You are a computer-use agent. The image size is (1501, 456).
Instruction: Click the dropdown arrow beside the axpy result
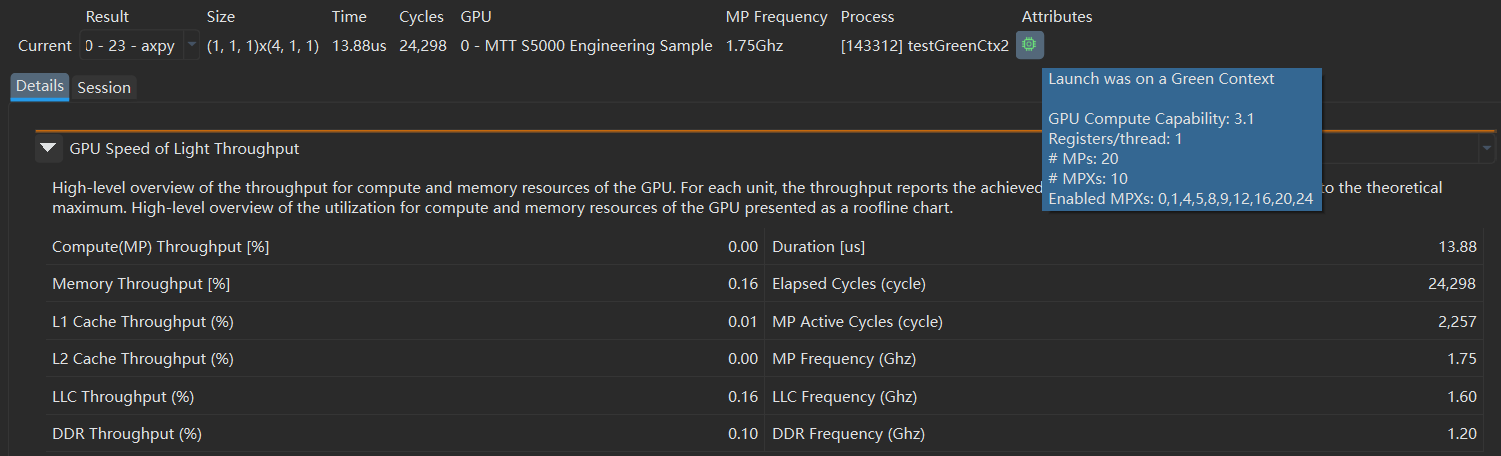(x=191, y=46)
